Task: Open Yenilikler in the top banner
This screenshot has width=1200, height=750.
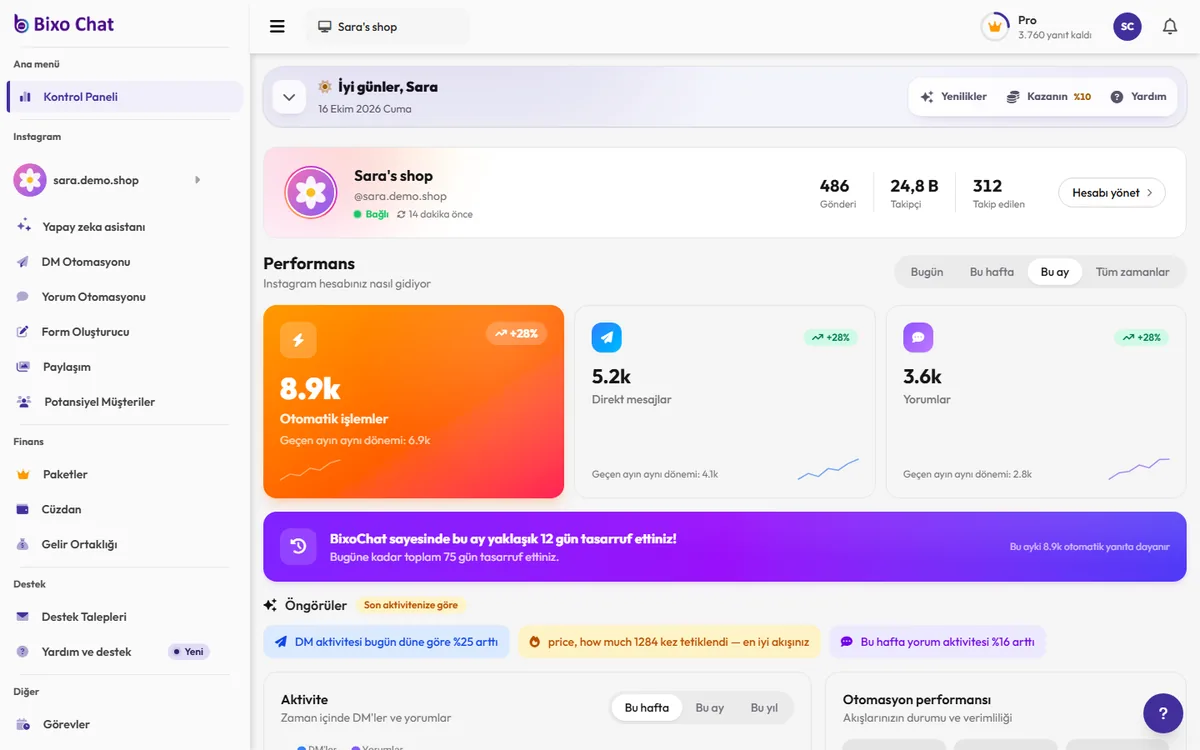Action: (954, 97)
